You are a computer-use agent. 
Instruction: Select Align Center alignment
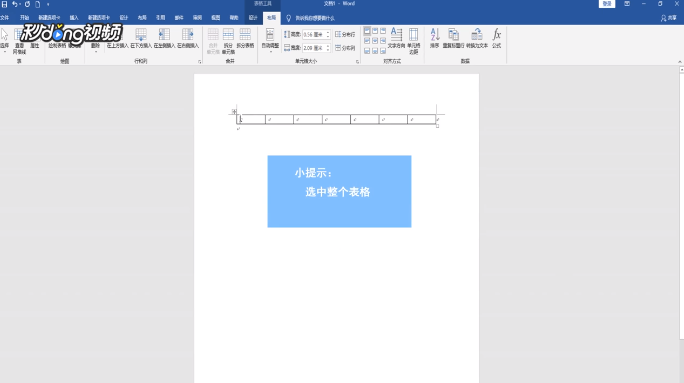click(x=375, y=41)
